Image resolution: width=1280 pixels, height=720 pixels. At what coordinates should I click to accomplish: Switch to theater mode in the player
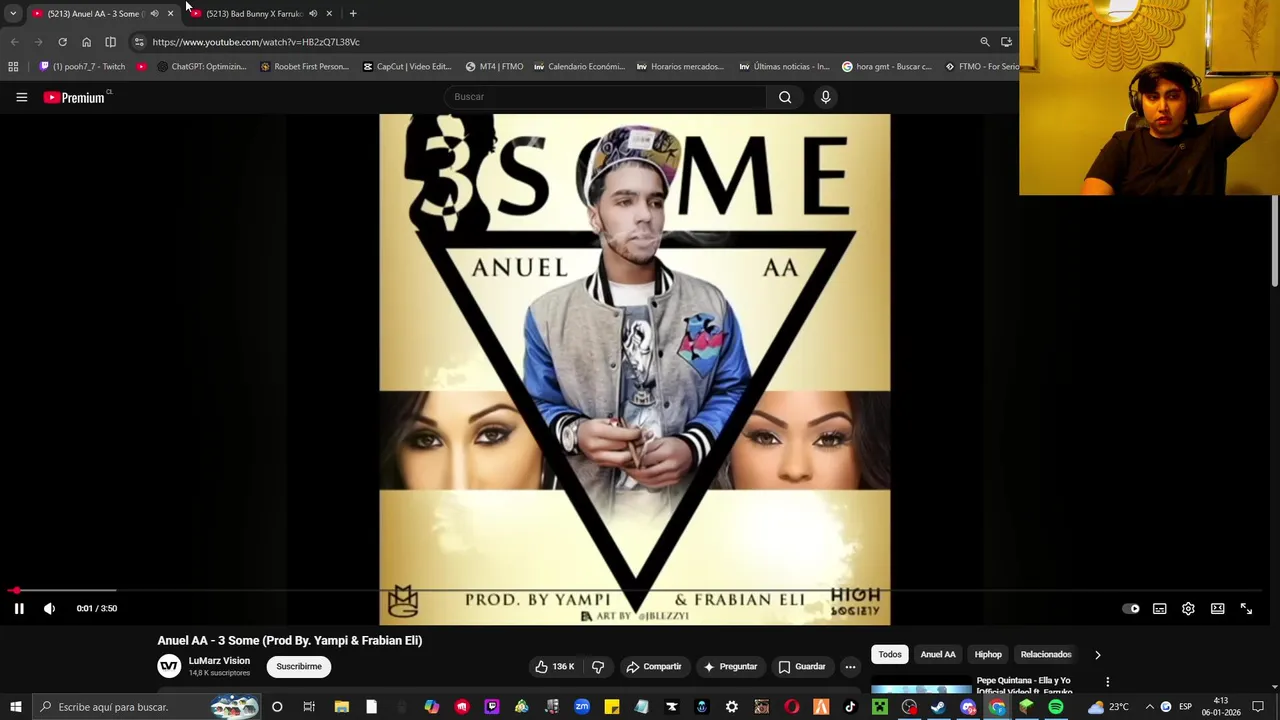1217,608
